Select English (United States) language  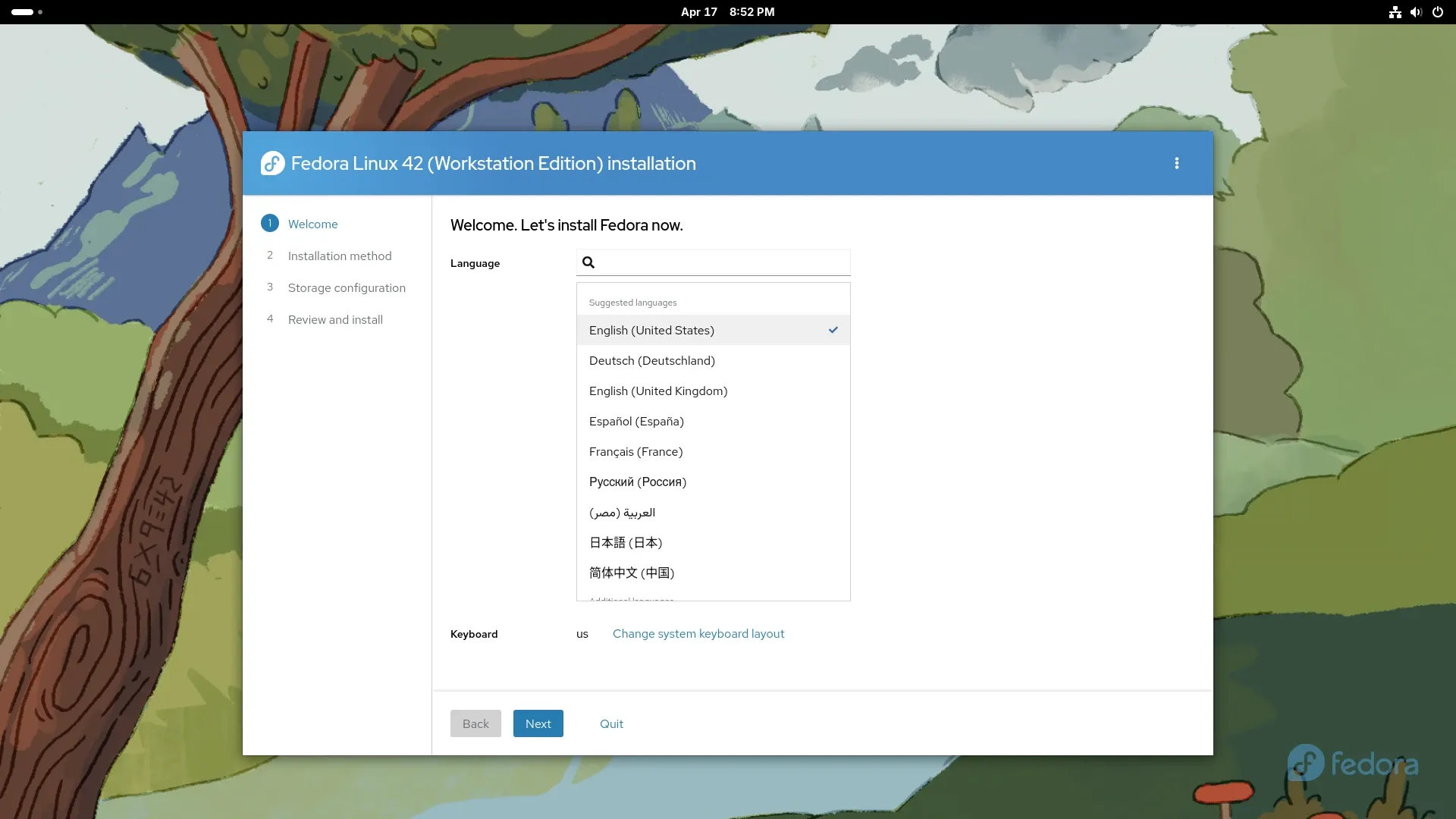[x=714, y=330]
